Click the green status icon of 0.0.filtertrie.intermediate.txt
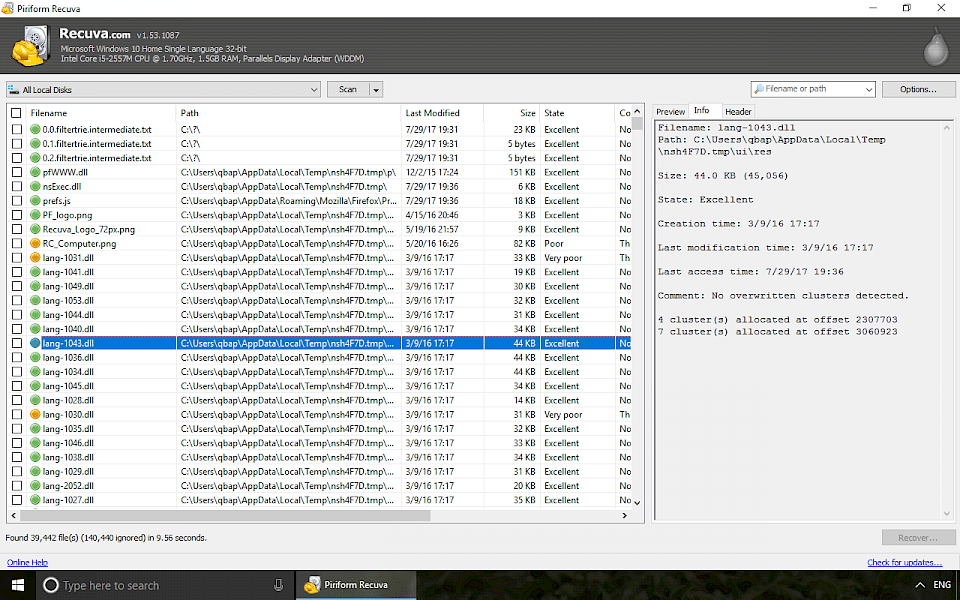This screenshot has width=960, height=600. (36, 129)
